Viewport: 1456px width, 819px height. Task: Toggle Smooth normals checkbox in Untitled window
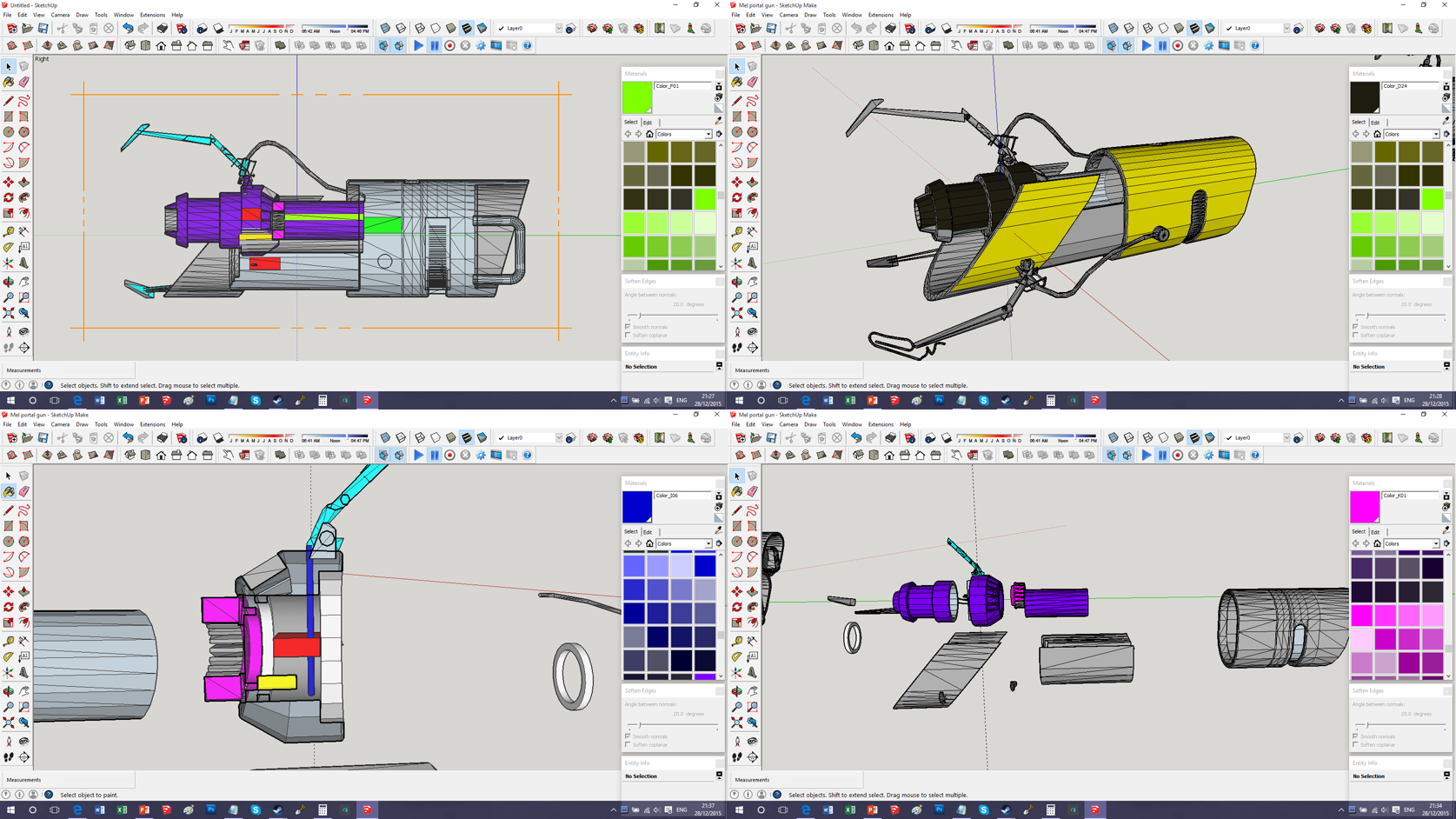point(628,327)
